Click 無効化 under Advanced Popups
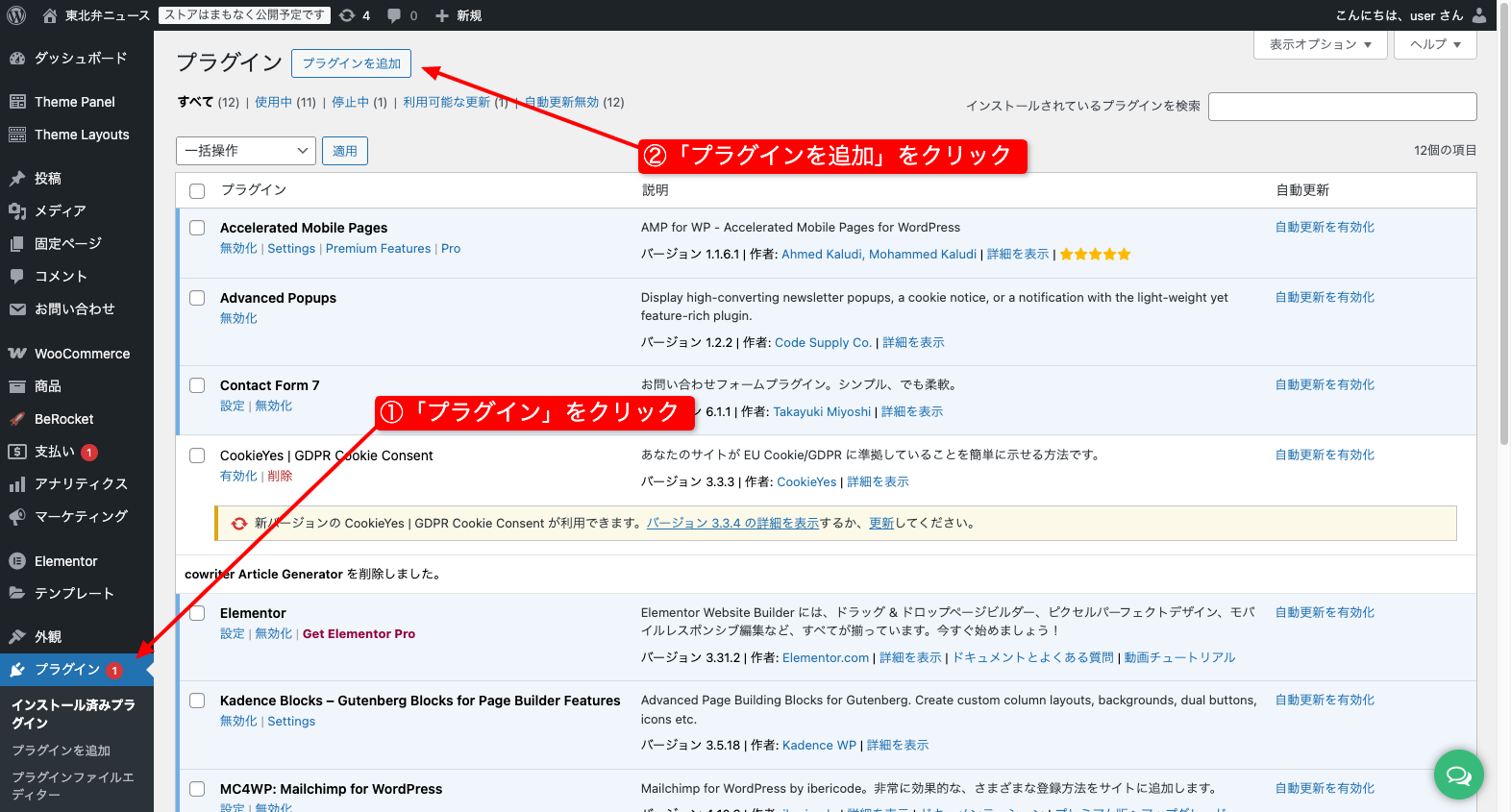The image size is (1511, 812). pos(238,318)
